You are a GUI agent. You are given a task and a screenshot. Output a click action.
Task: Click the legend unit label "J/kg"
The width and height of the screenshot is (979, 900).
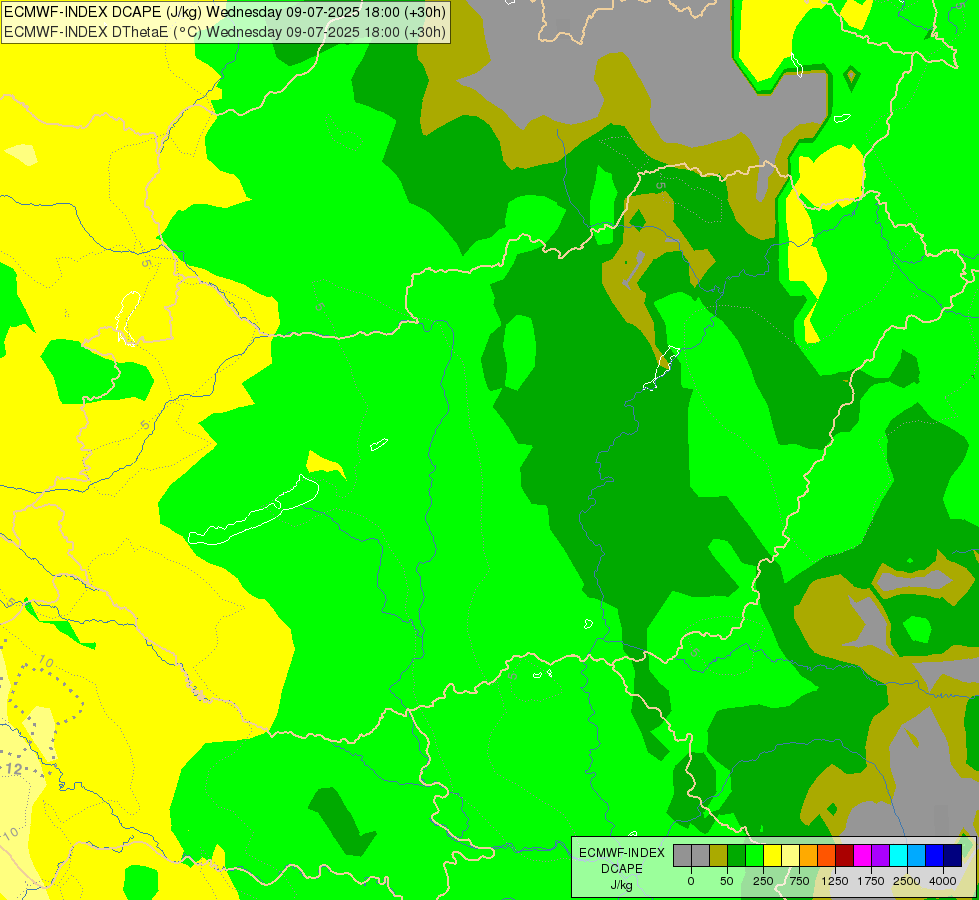(621, 885)
